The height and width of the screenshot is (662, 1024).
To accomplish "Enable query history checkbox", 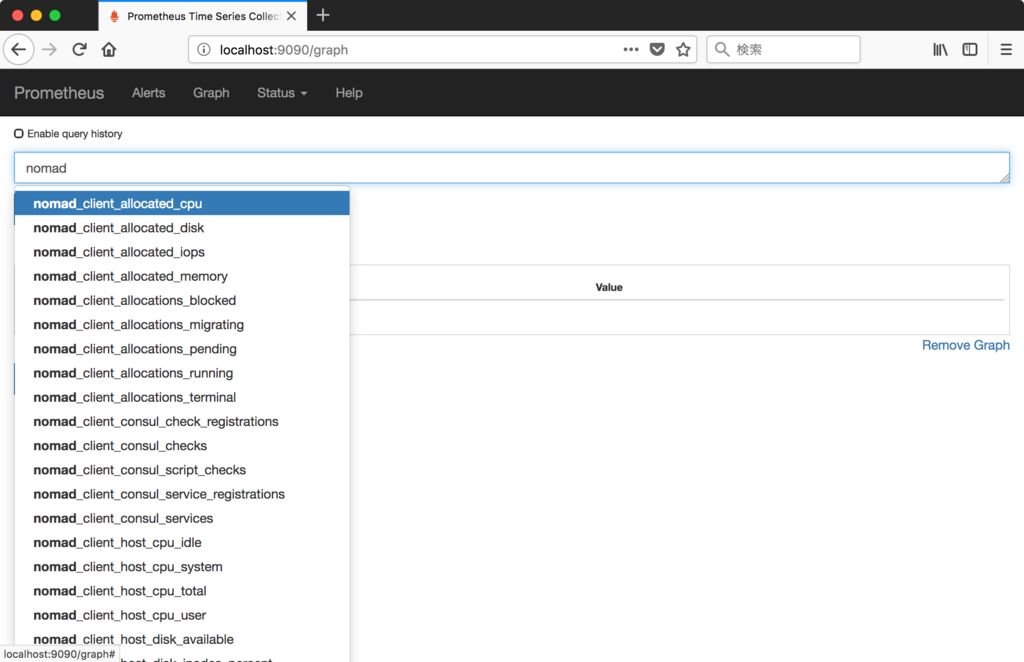I will point(19,134).
